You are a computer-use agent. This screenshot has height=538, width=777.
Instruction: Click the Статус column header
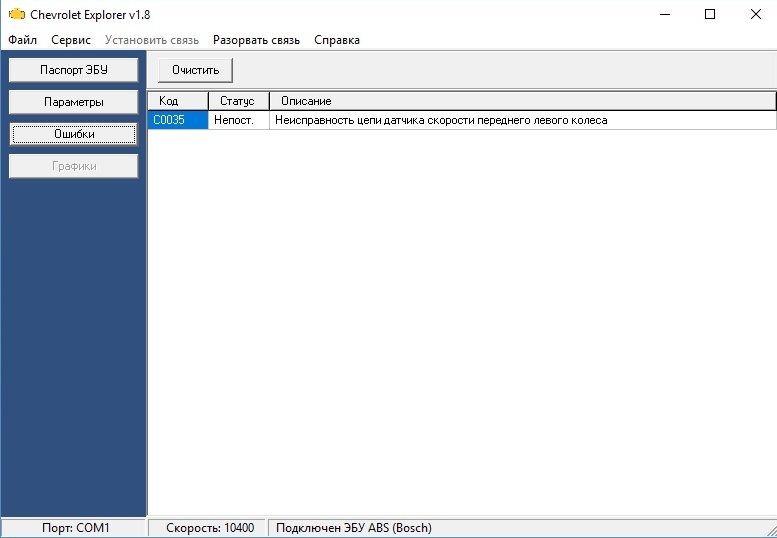[238, 101]
